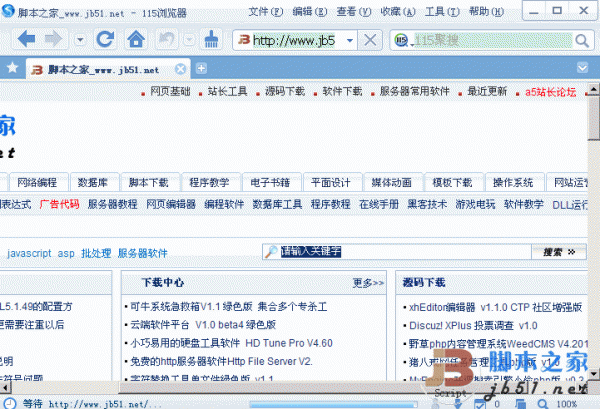Go forward with the forward arrow
600x409 pixels.
pyautogui.click(x=53, y=39)
